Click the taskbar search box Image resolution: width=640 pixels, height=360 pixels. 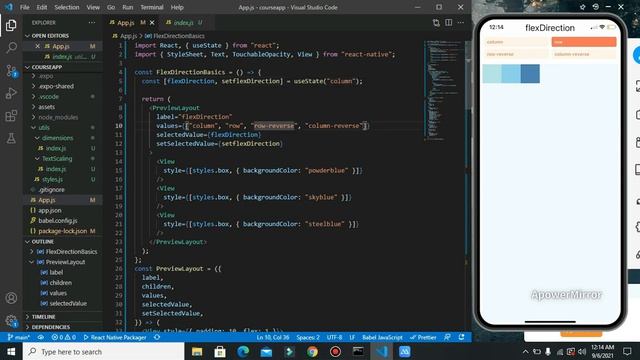(x=104, y=351)
